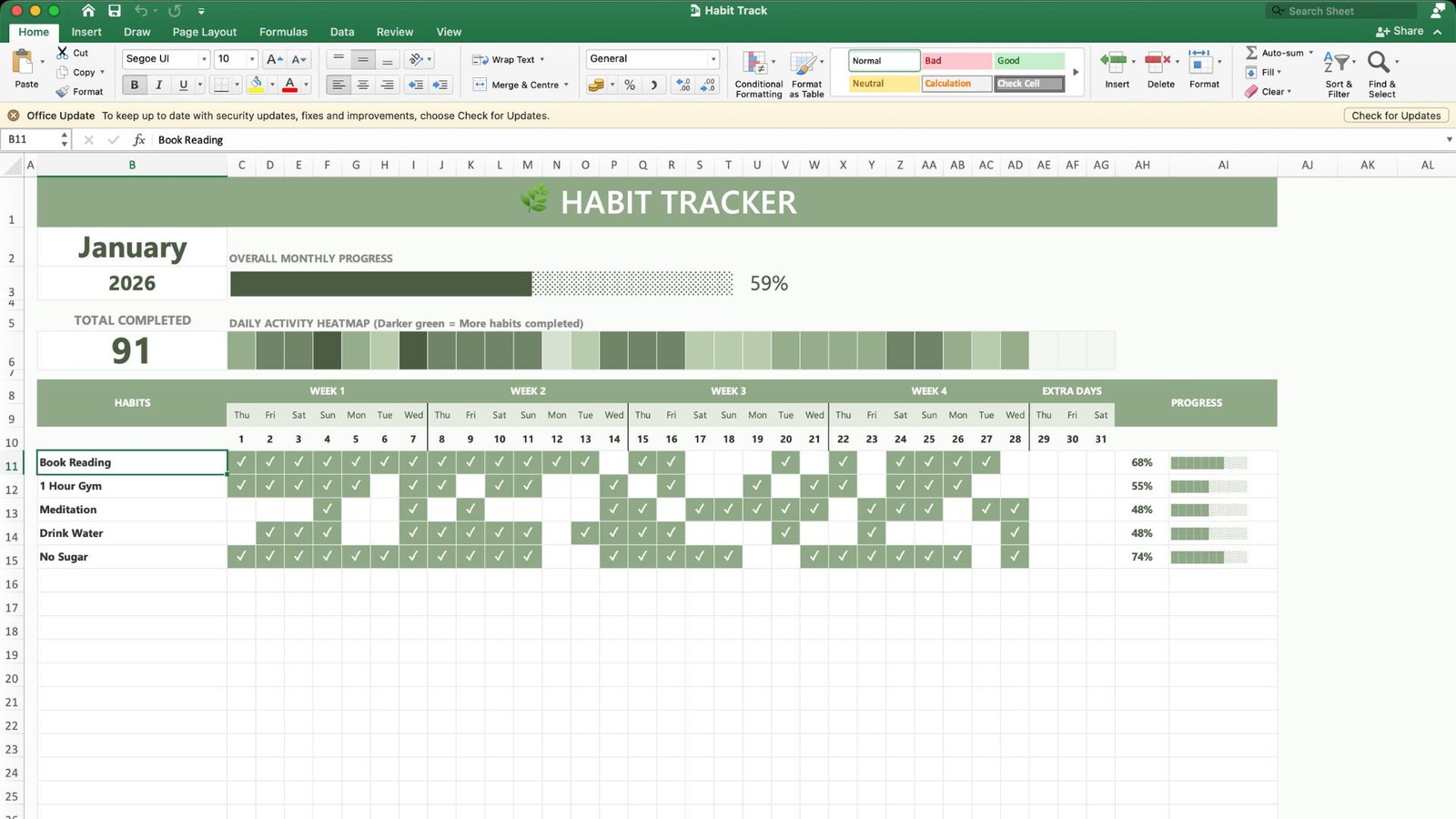Expand the formula bar chevron
The height and width of the screenshot is (819, 1456).
click(x=1449, y=139)
